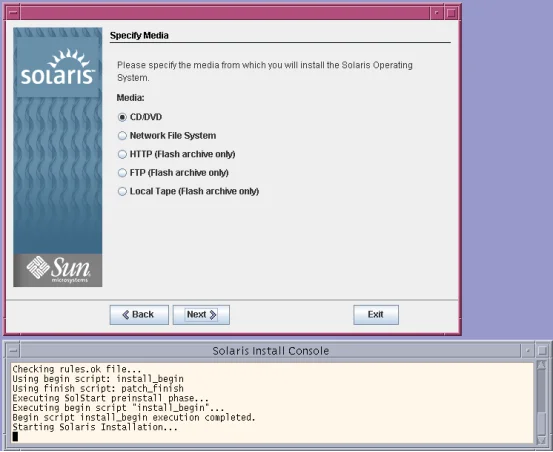
Task: Minimize the Specify Media installer window
Action: 437,13
